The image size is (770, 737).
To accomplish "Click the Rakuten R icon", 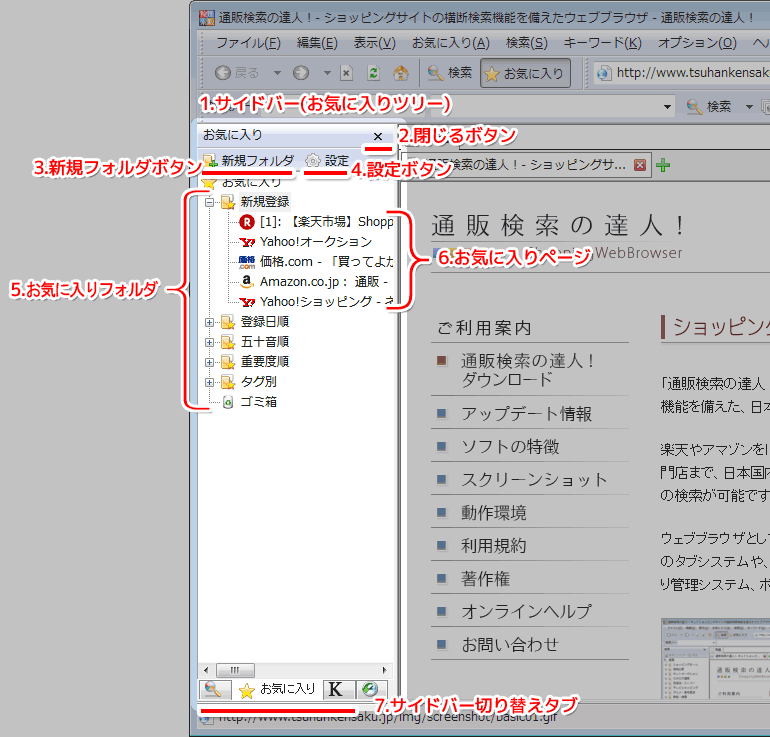I will coord(247,222).
